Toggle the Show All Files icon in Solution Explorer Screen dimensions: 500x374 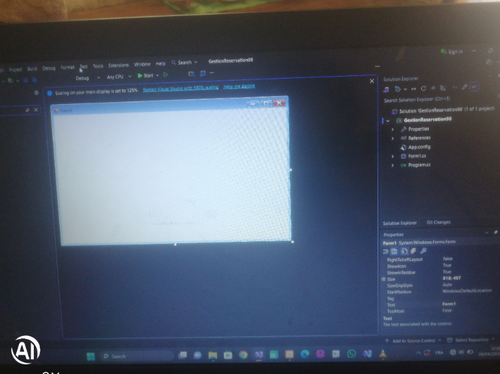443,88
